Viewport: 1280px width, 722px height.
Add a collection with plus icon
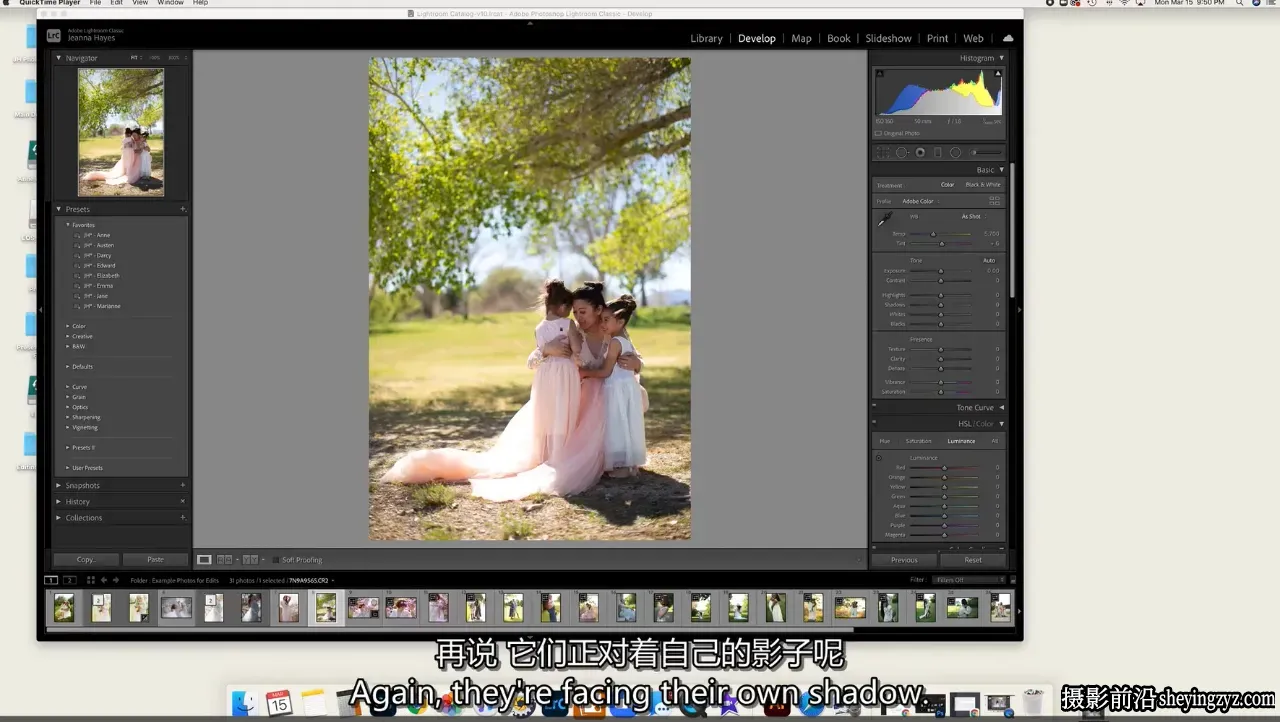[182, 517]
